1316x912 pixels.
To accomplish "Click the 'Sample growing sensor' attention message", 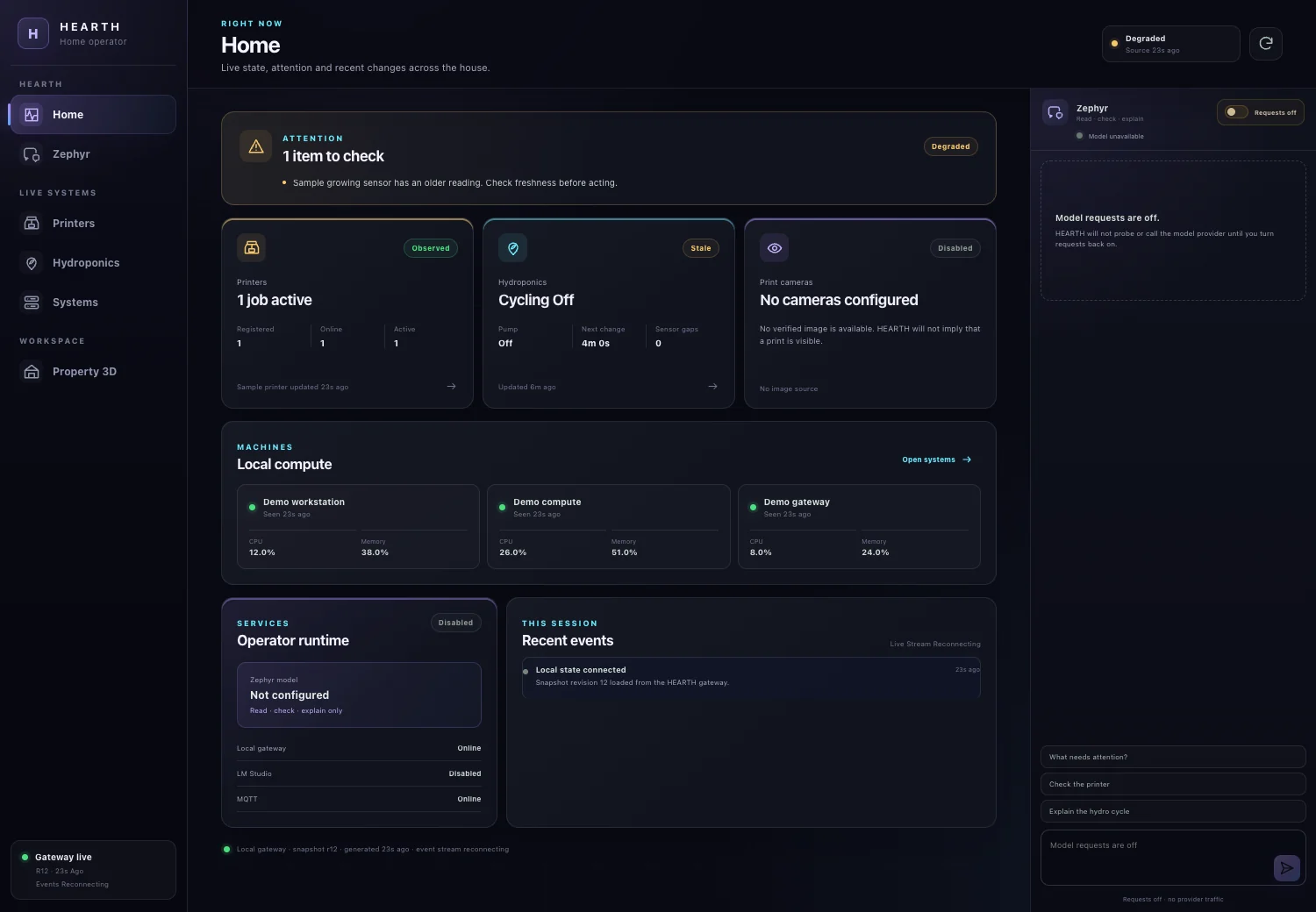I will pos(454,182).
